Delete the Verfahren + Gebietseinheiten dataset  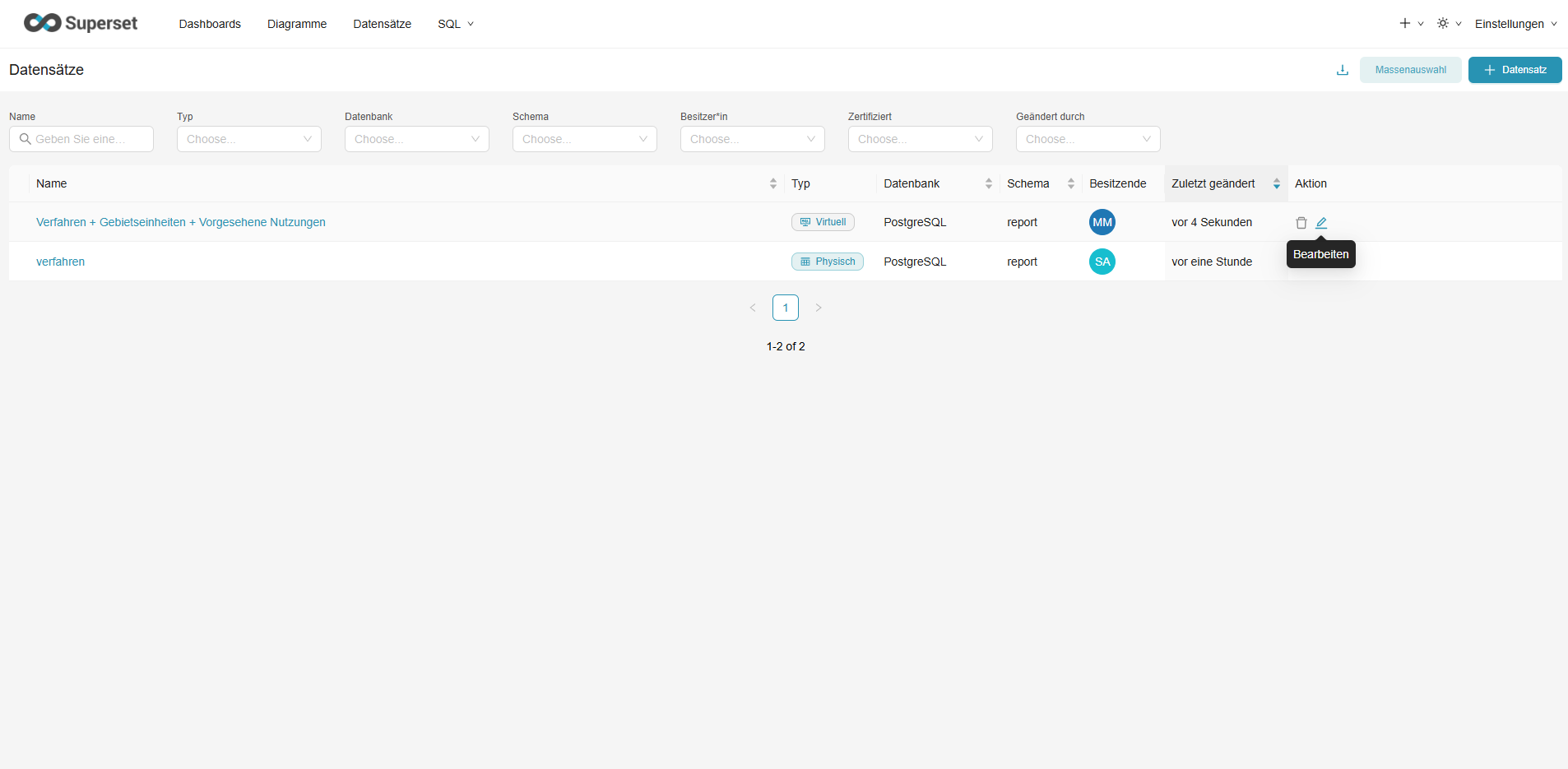tap(1301, 223)
